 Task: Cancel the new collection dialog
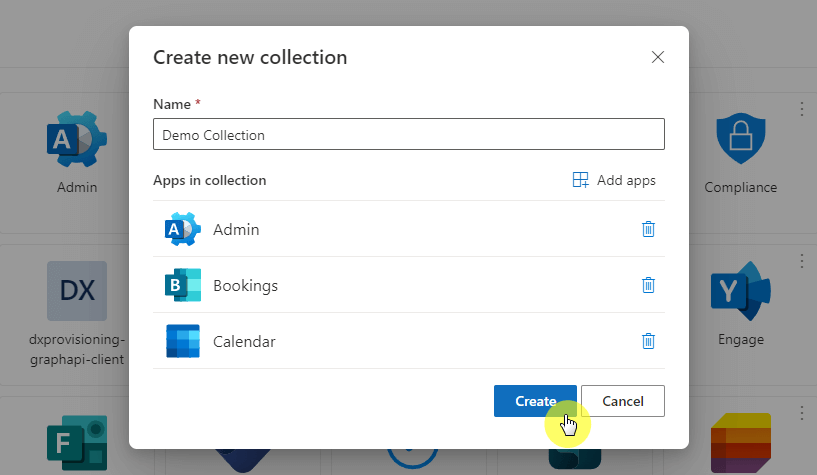623,401
